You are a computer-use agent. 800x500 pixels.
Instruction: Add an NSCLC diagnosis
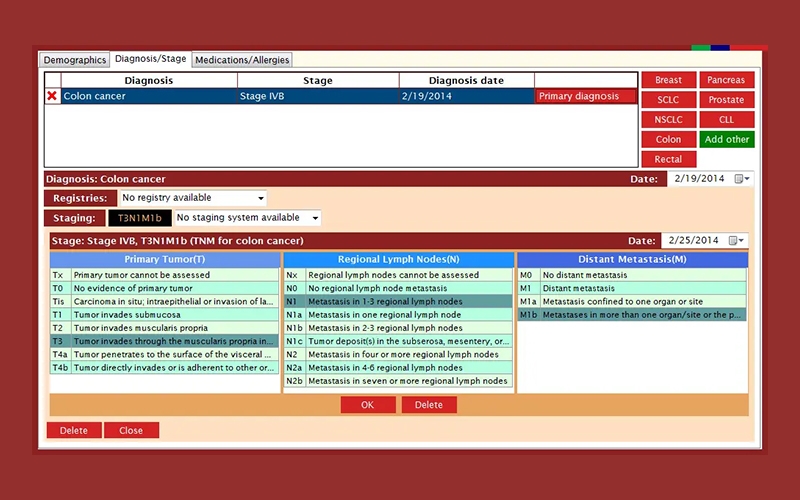tap(668, 119)
